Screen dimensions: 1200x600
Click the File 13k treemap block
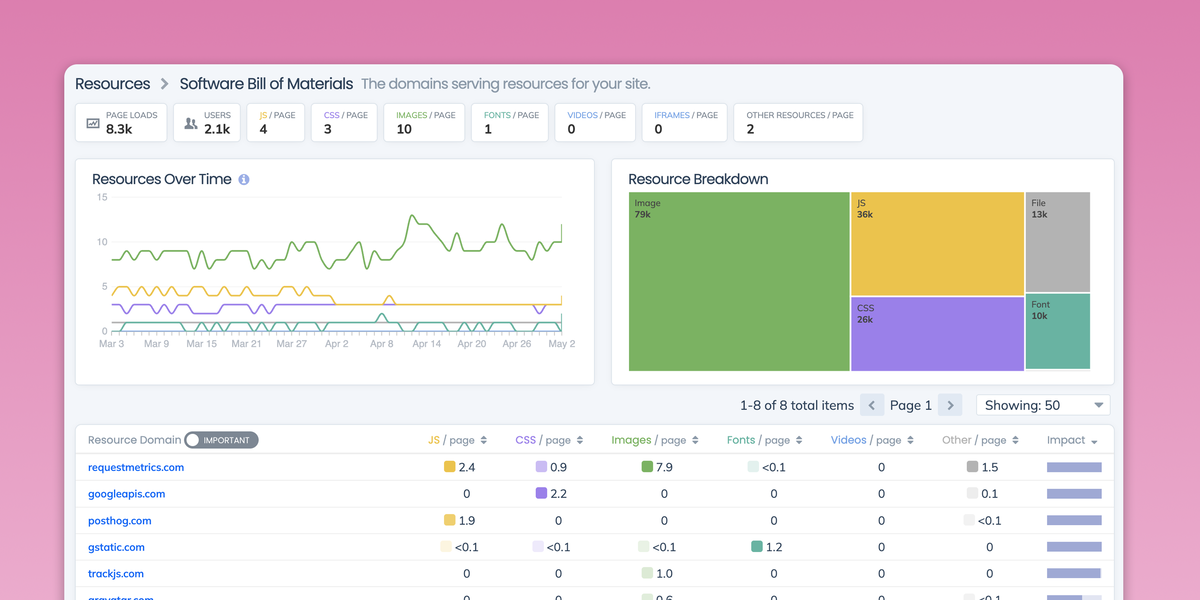click(1058, 242)
